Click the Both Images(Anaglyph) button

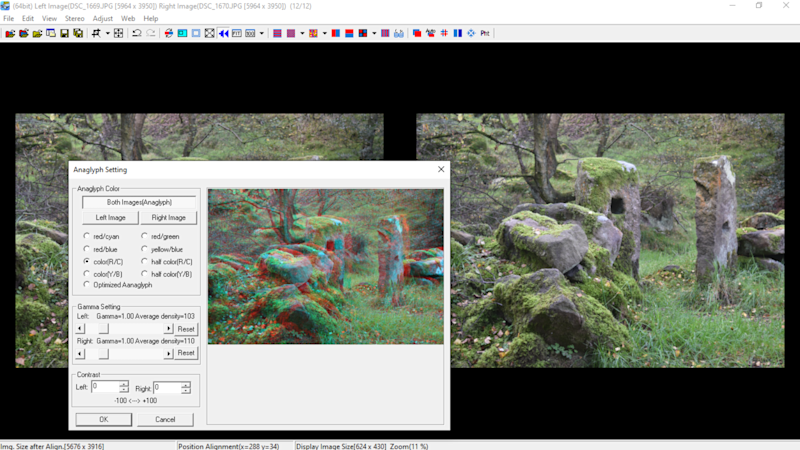pyautogui.click(x=139, y=203)
